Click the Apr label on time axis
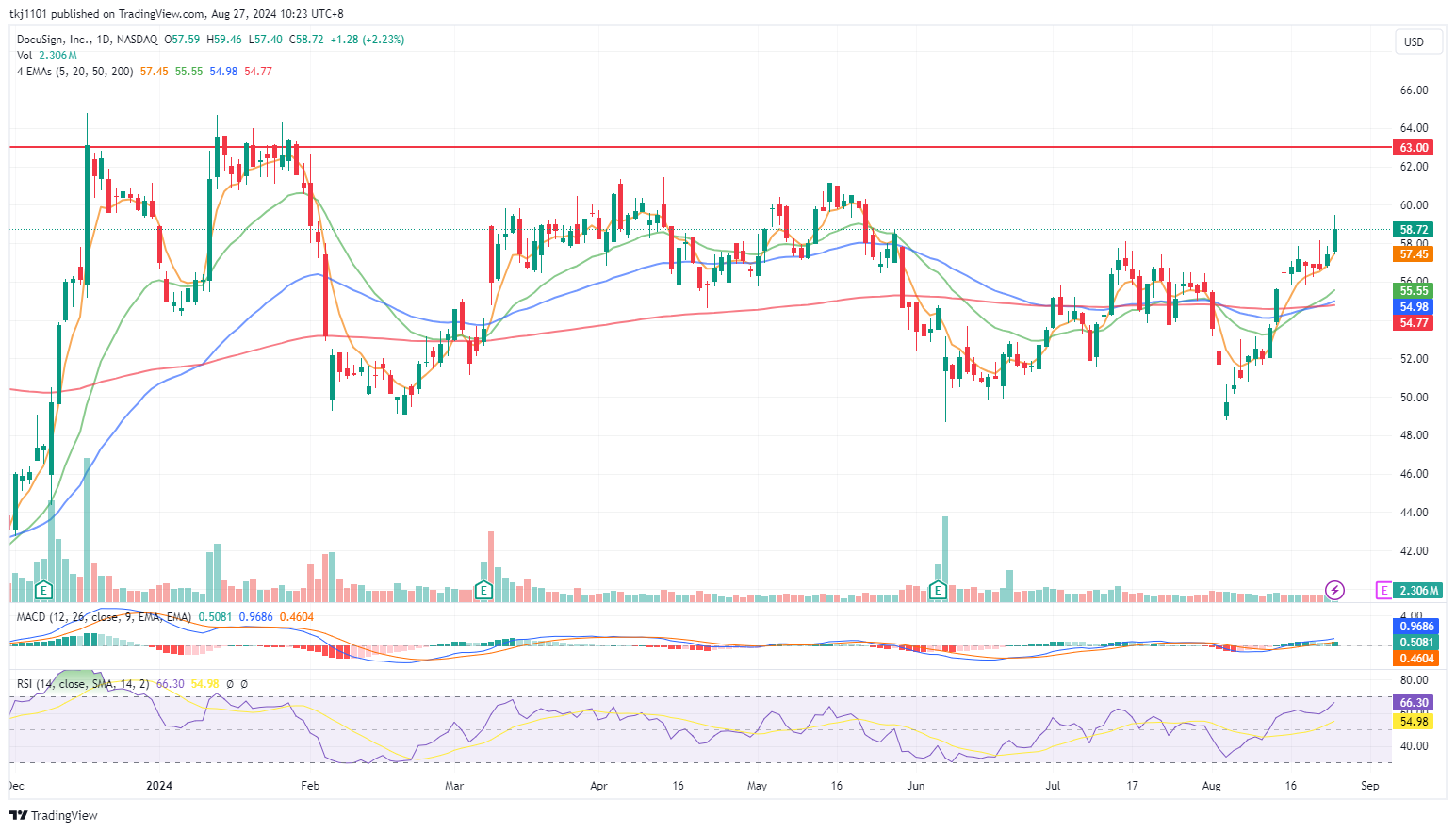 [x=598, y=786]
